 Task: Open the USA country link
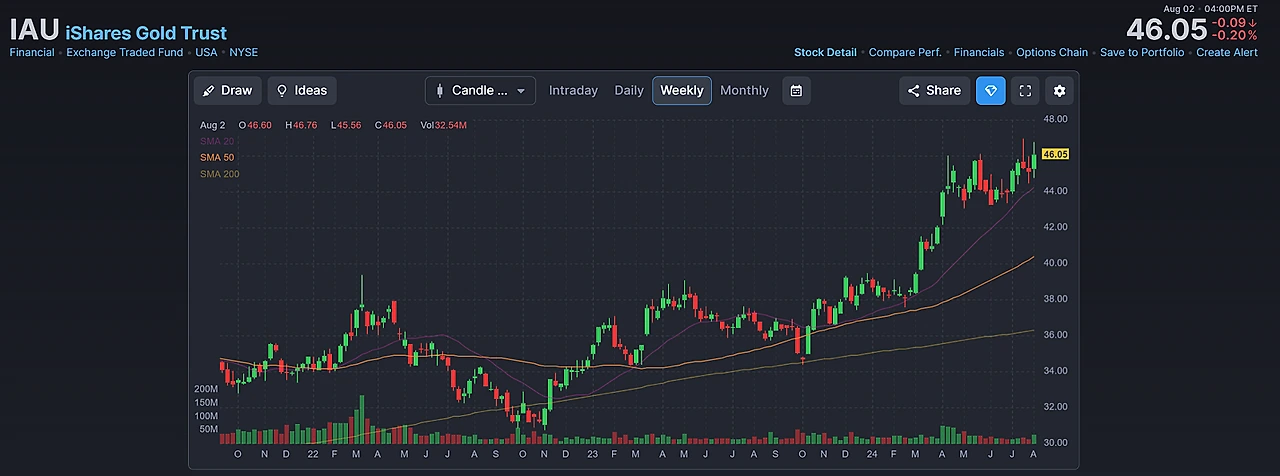click(x=206, y=52)
